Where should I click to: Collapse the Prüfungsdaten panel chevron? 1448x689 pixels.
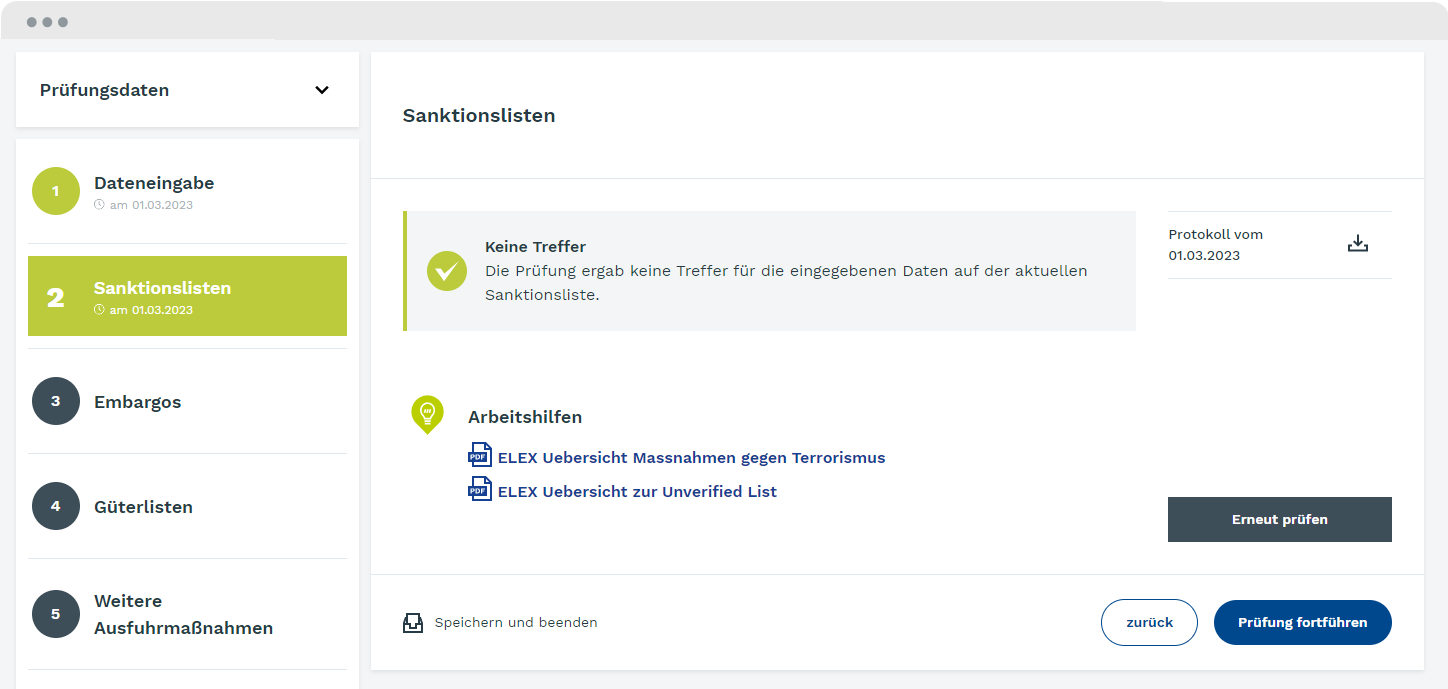[x=322, y=89]
